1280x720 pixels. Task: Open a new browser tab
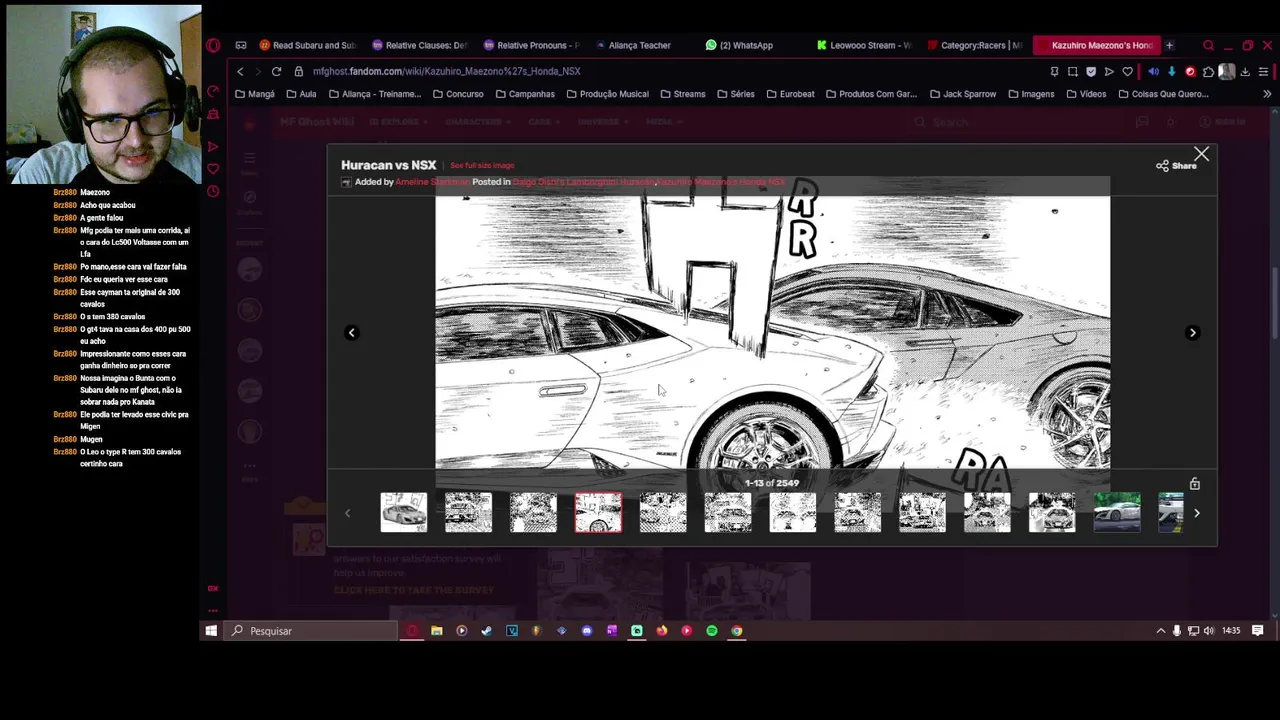click(x=1169, y=45)
